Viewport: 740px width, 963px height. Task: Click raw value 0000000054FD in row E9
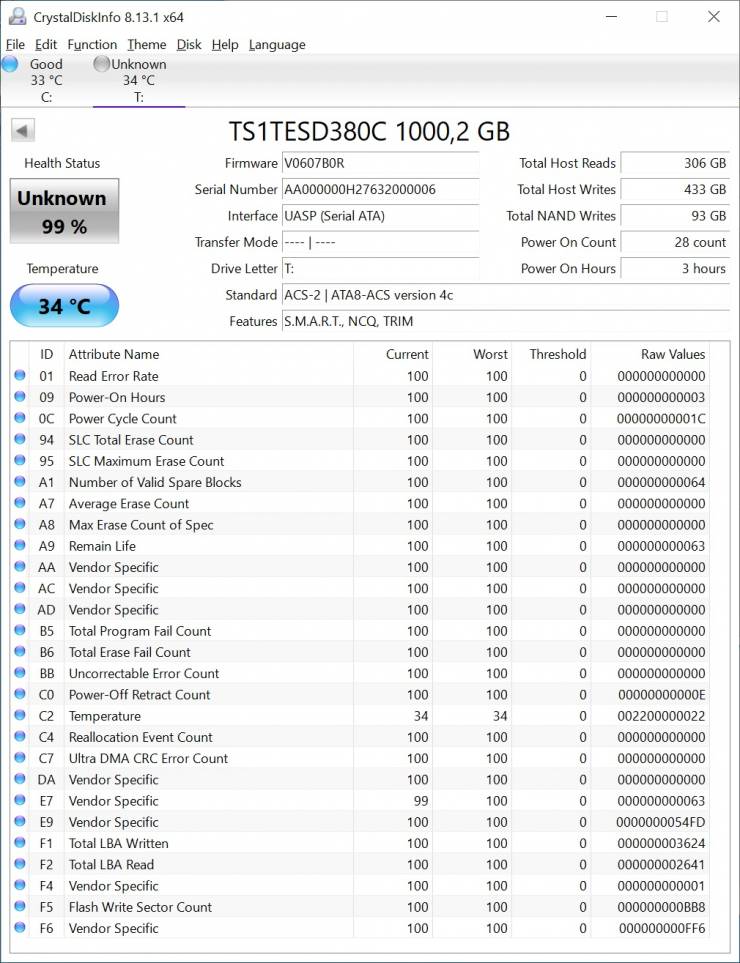[x=660, y=822]
